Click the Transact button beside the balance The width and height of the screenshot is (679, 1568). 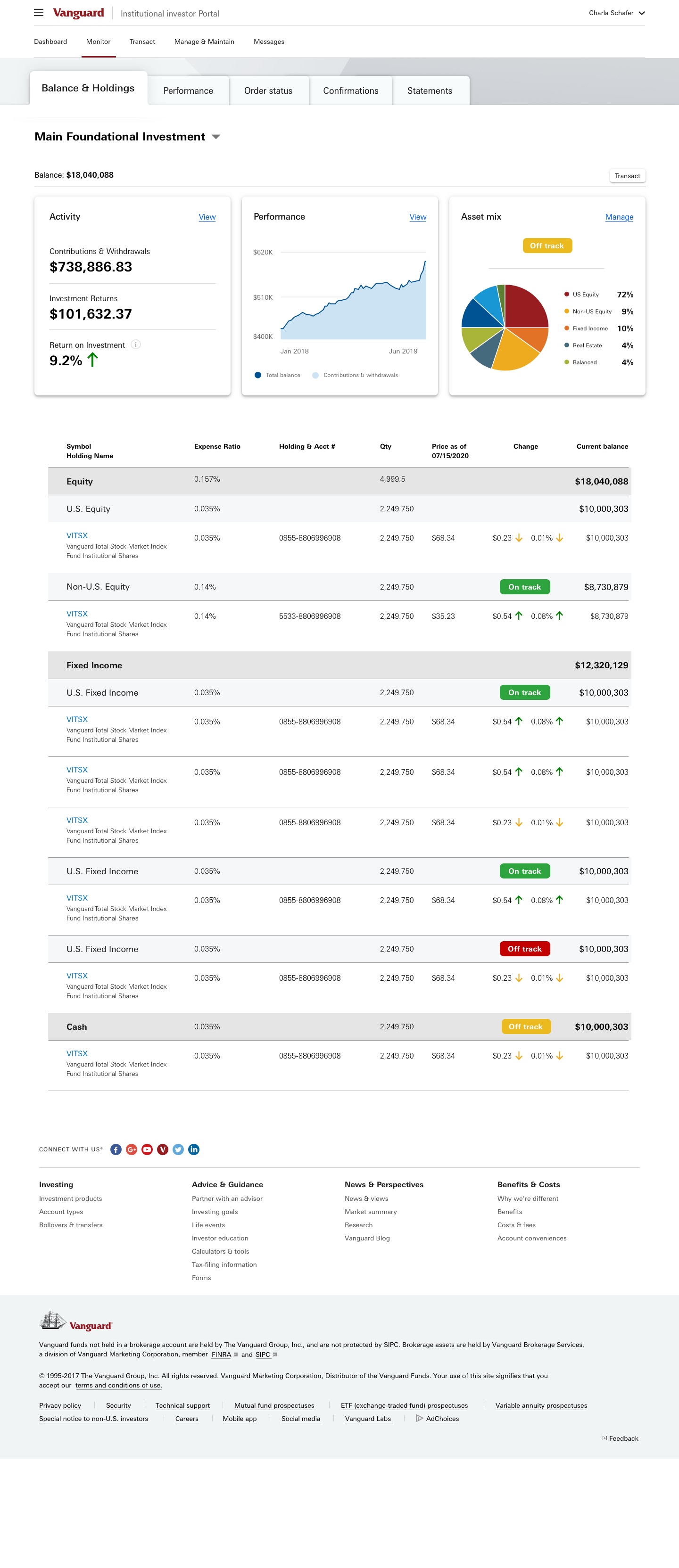pos(627,176)
